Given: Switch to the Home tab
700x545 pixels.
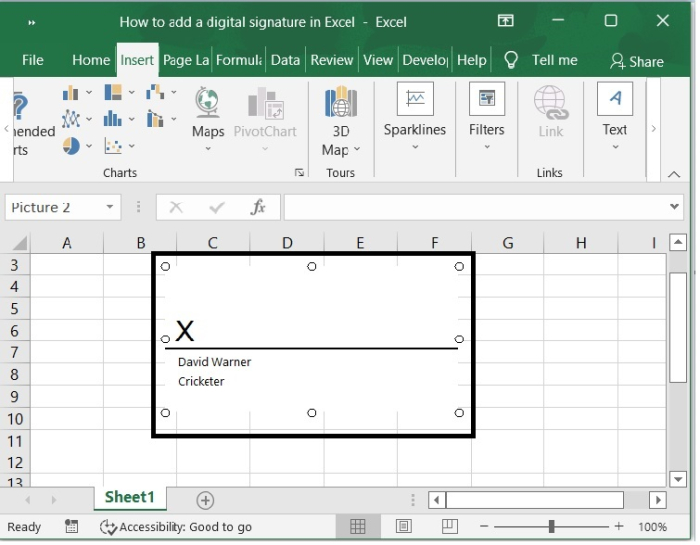Looking at the screenshot, I should click(91, 60).
